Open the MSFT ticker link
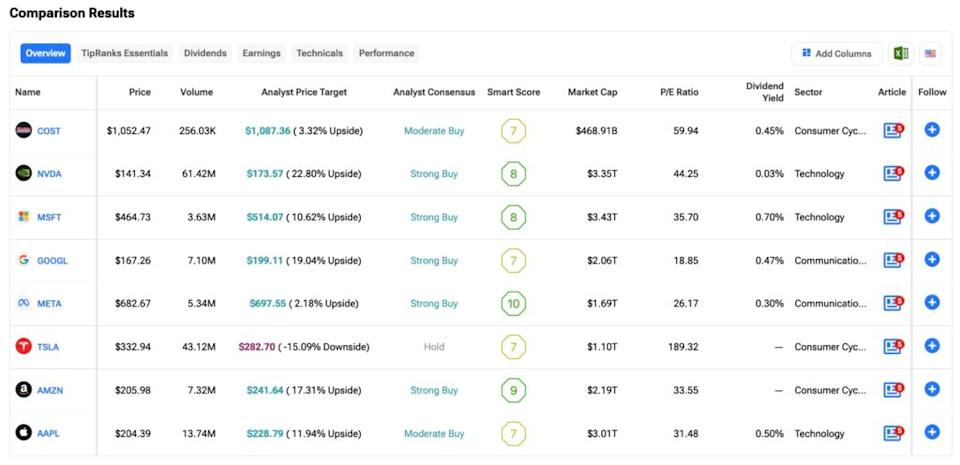960x465 pixels. [x=49, y=217]
